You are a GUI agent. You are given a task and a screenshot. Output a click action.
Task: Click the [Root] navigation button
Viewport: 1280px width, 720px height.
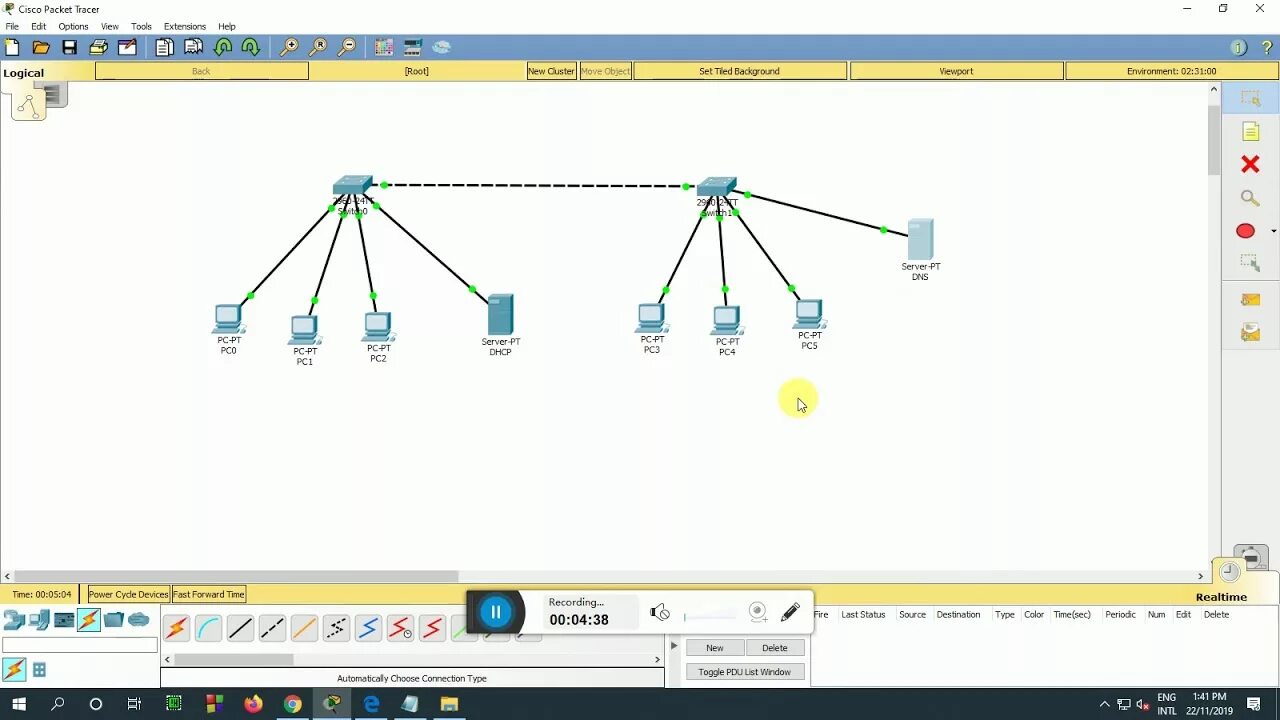(x=417, y=71)
